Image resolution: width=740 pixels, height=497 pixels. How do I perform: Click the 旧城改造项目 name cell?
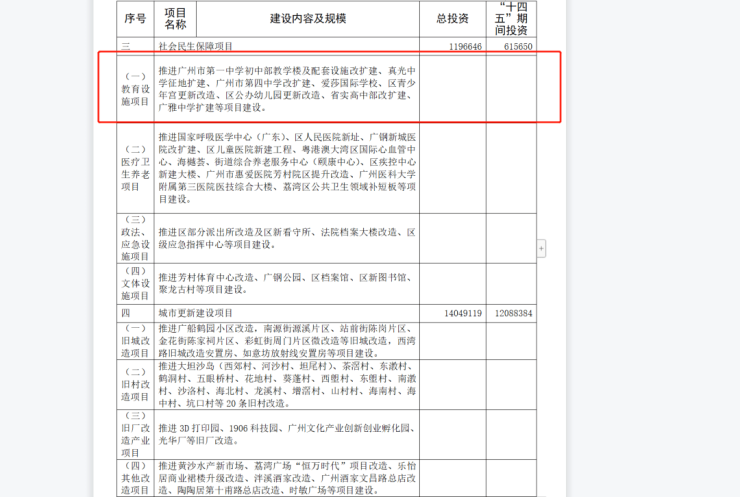click(134, 340)
